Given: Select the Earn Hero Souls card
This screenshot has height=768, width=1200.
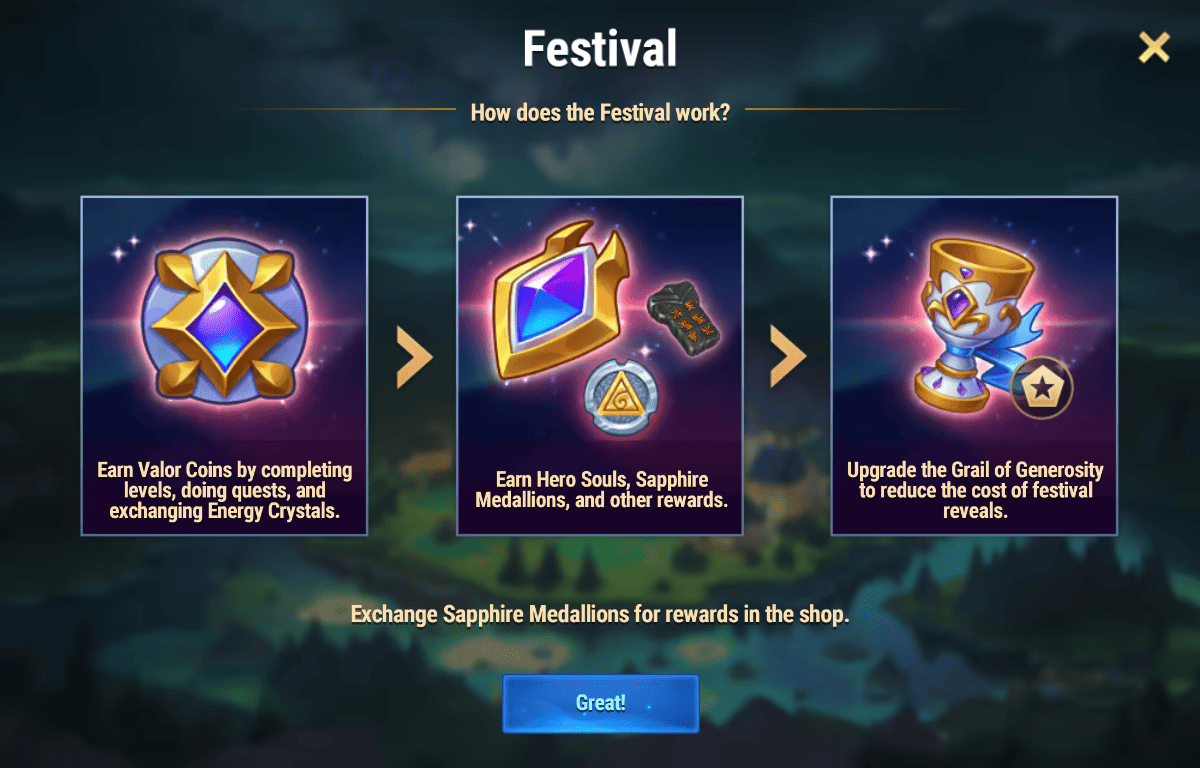Looking at the screenshot, I should tap(600, 366).
